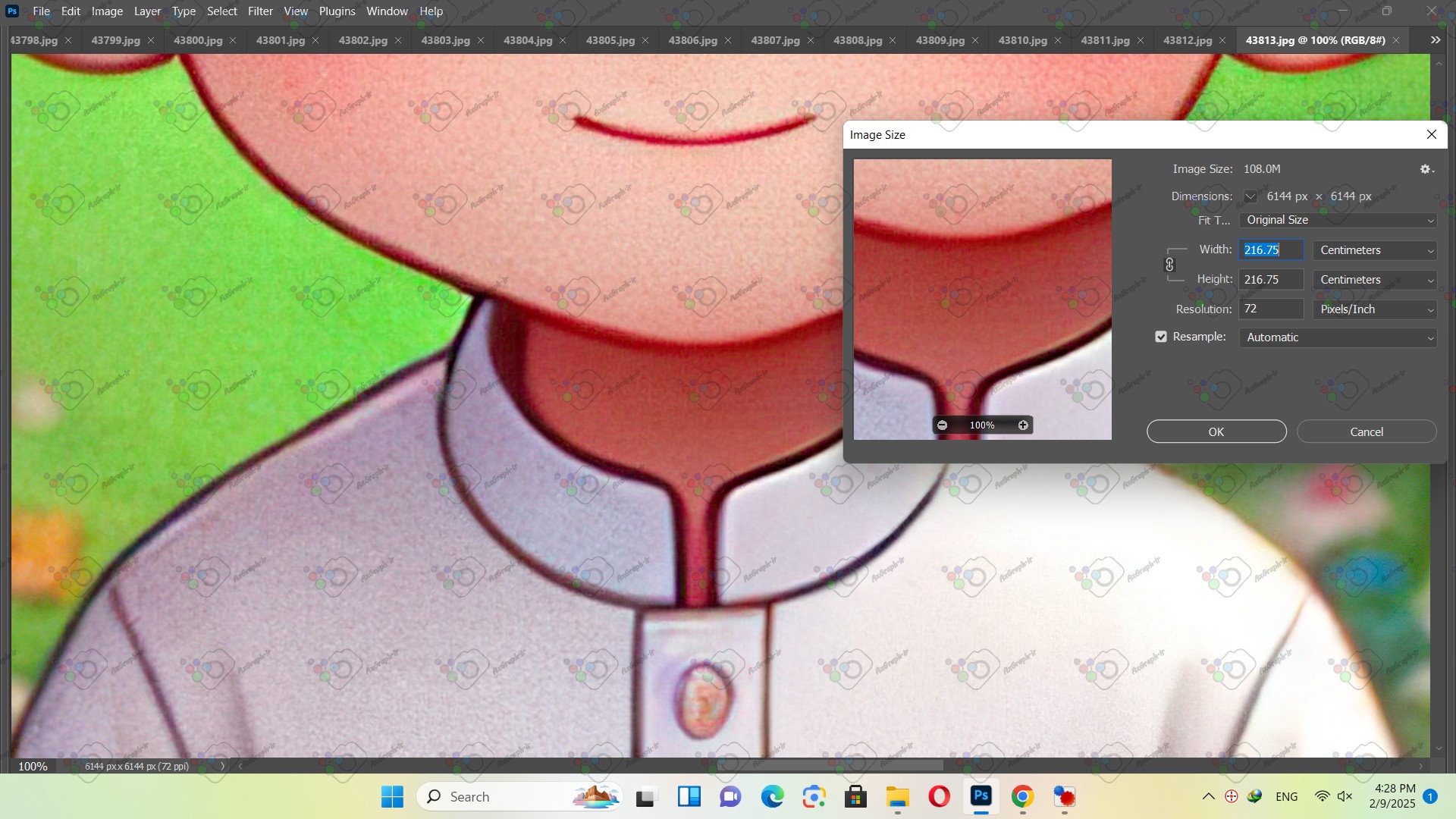This screenshot has height=819, width=1456.
Task: Open the File menu
Action: [42, 11]
